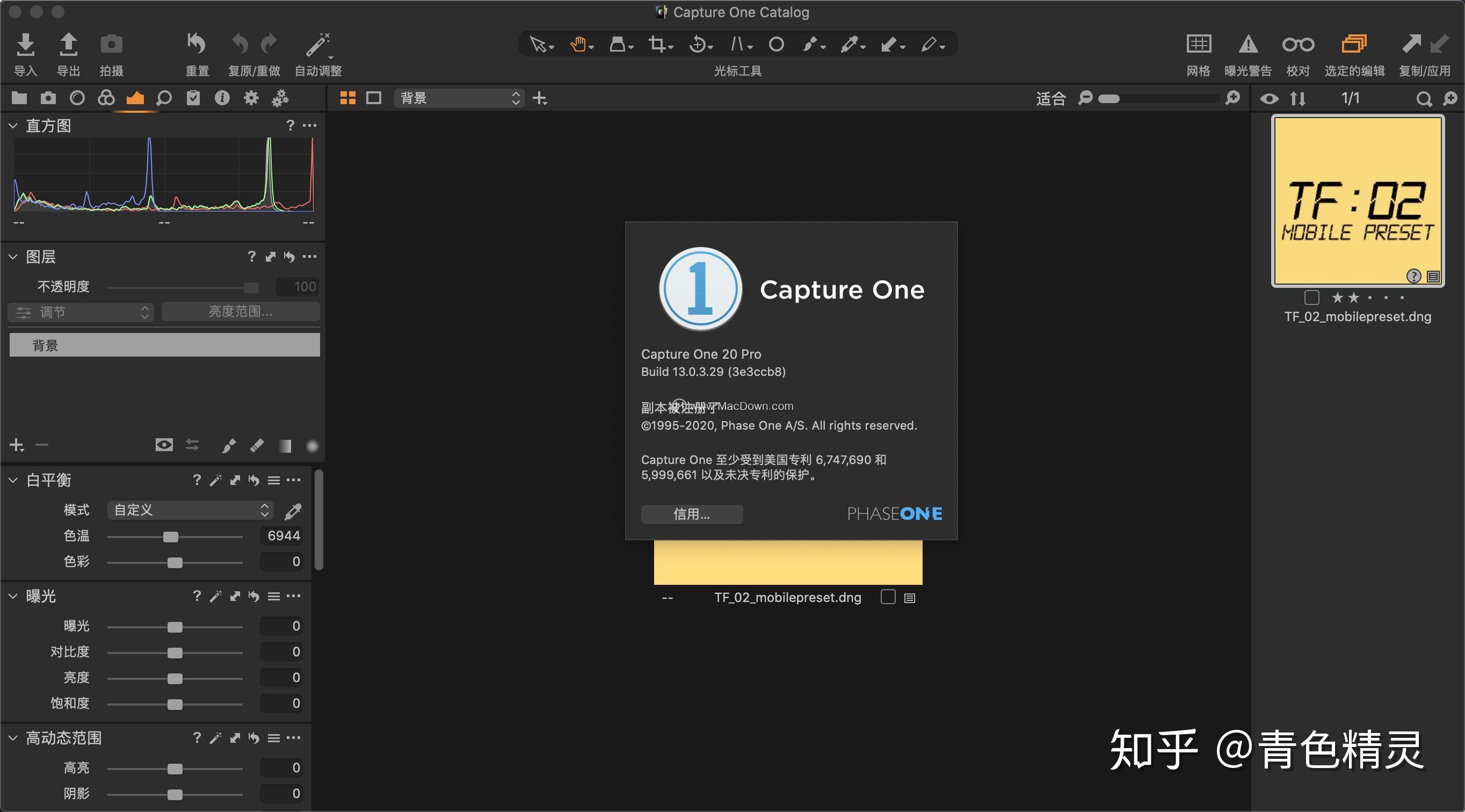Check the color tag box under thumbnail
The image size is (1465, 812).
(x=1312, y=298)
